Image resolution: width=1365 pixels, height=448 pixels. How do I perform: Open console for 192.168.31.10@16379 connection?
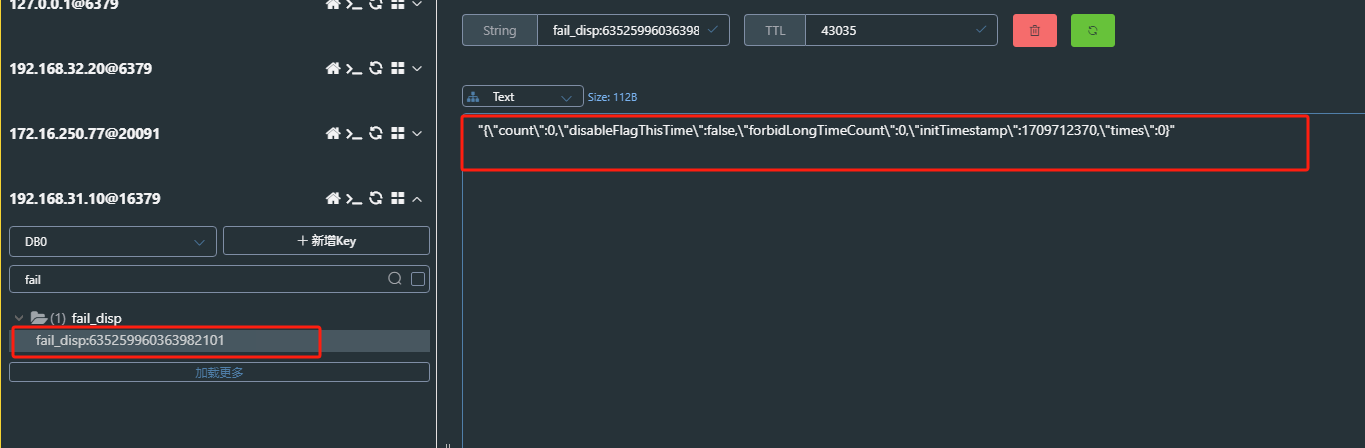354,199
